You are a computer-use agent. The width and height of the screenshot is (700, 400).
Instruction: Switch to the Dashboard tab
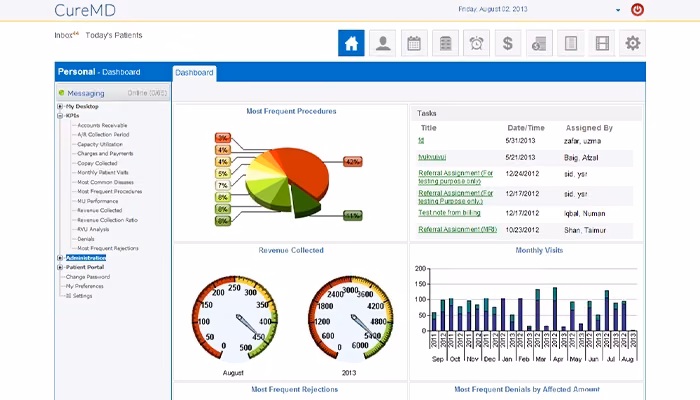(194, 73)
